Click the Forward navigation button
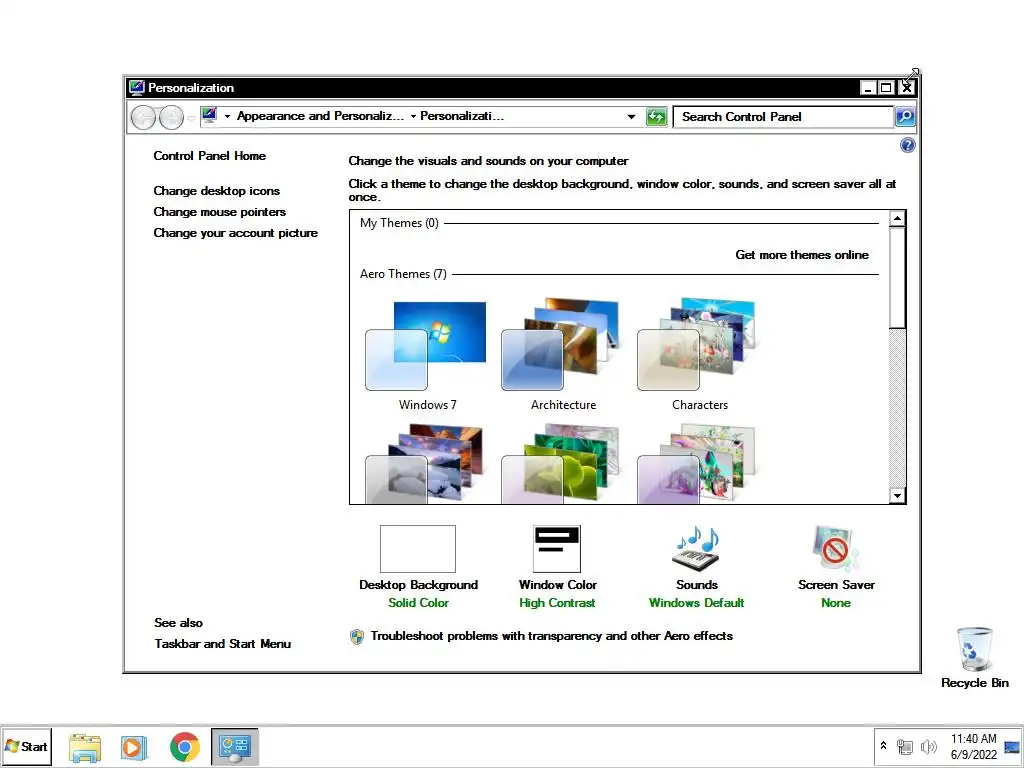1024x768 pixels. click(x=171, y=118)
